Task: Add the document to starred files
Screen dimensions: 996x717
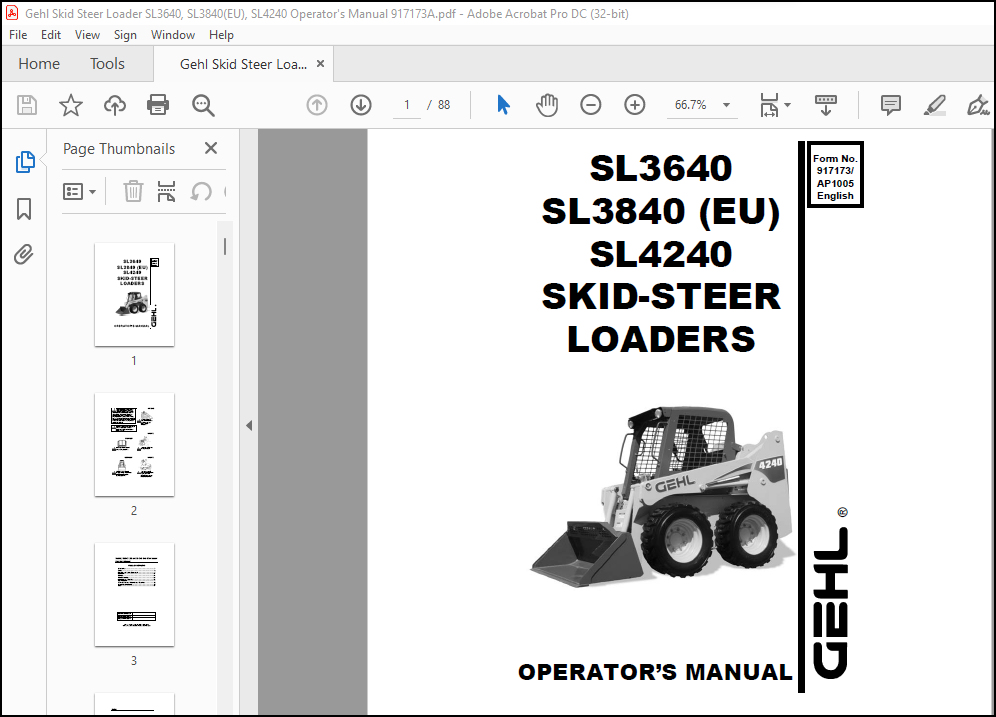Action: (71, 105)
